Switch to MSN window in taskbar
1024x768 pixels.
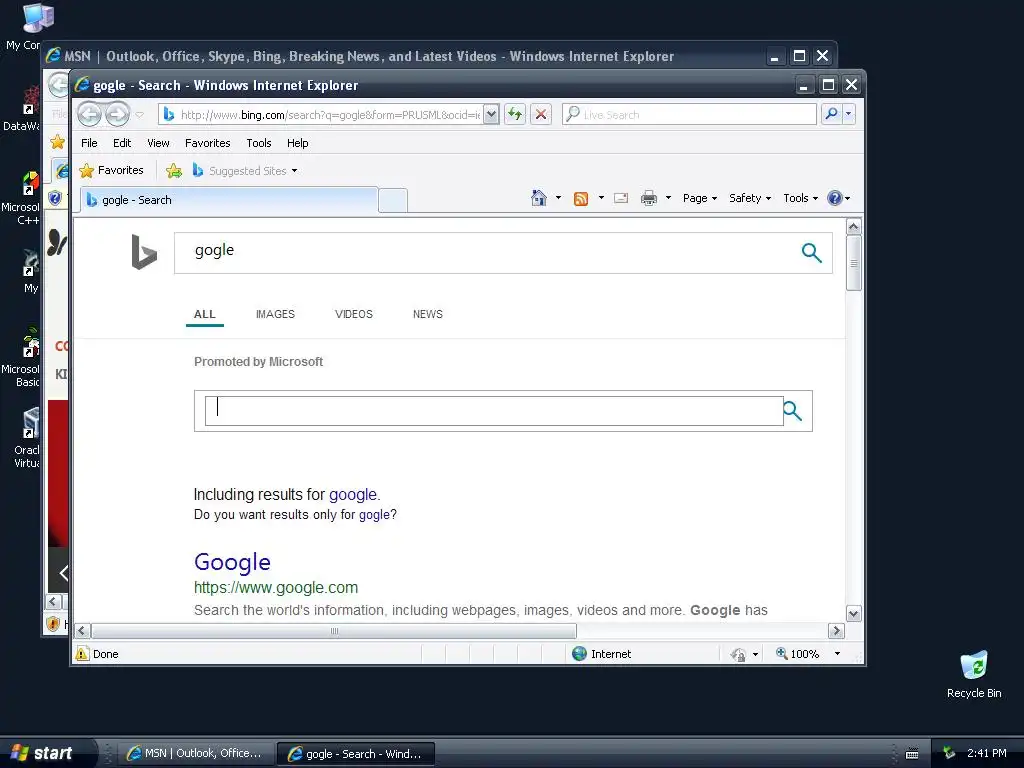[x=195, y=754]
